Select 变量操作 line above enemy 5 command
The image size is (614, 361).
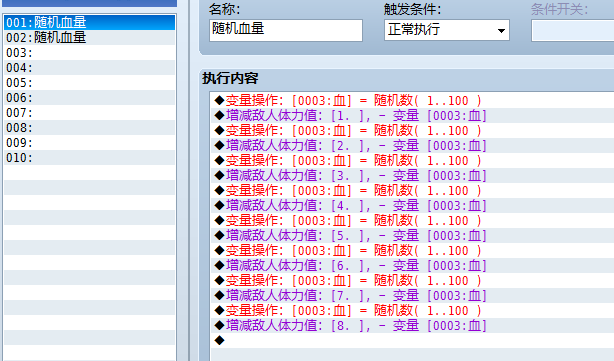413,220
